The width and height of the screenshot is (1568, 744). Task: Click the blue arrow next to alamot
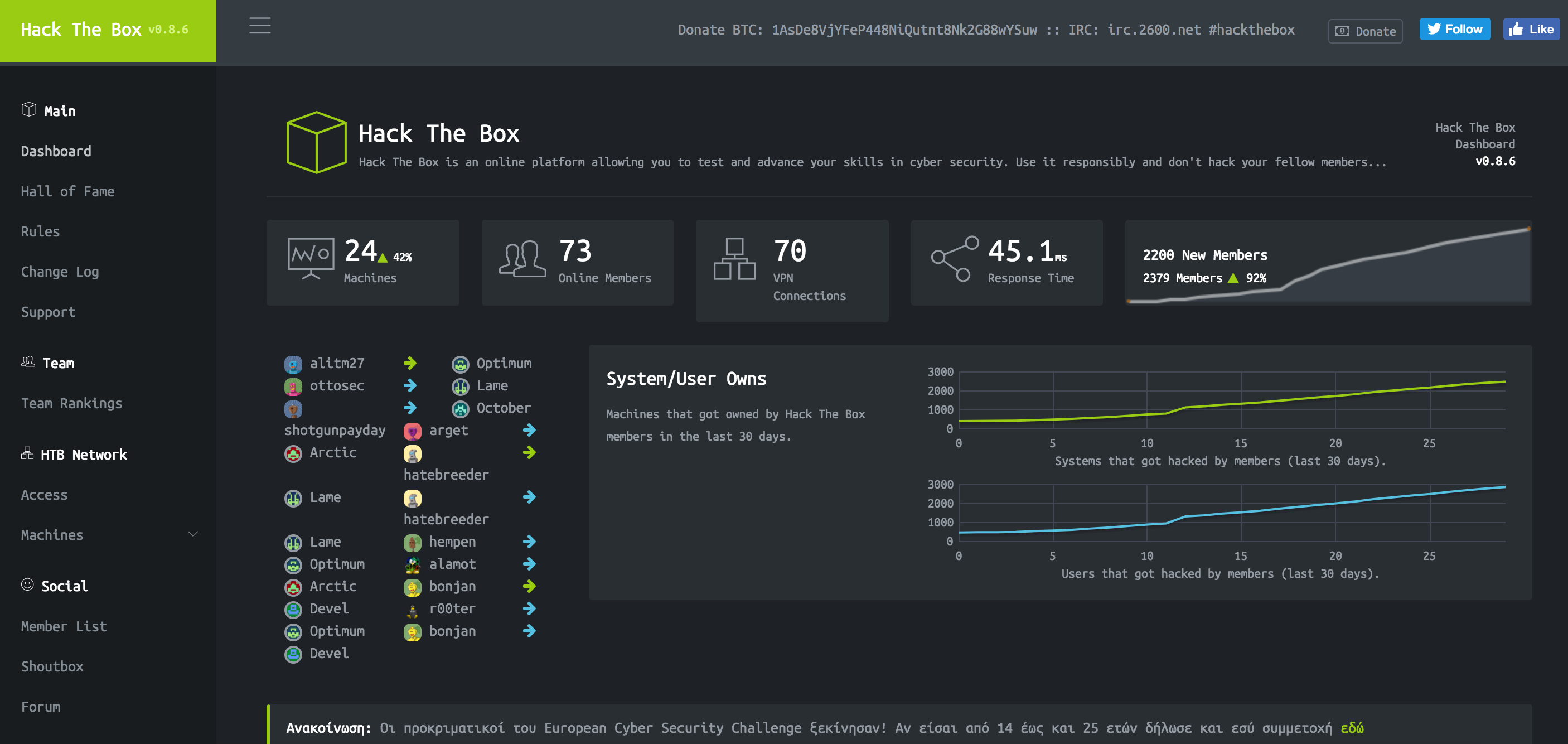(529, 564)
